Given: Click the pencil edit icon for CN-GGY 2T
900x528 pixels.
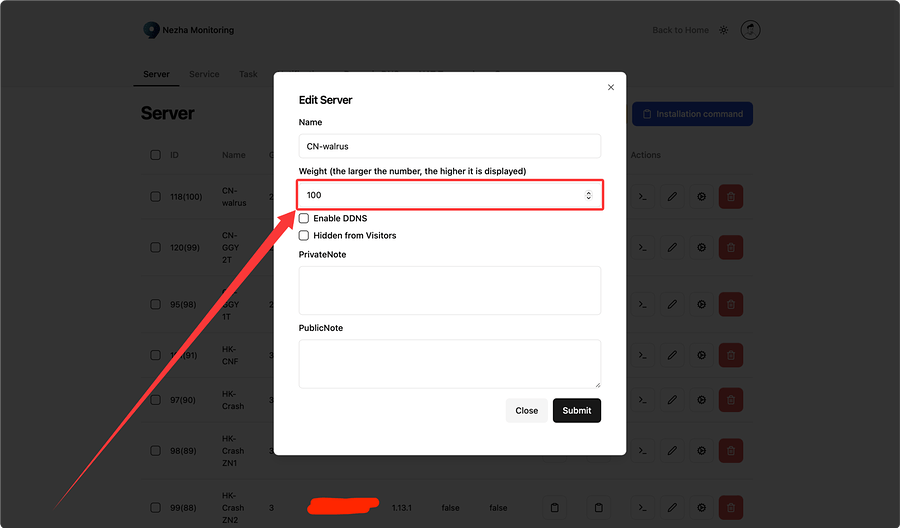Looking at the screenshot, I should (x=672, y=247).
